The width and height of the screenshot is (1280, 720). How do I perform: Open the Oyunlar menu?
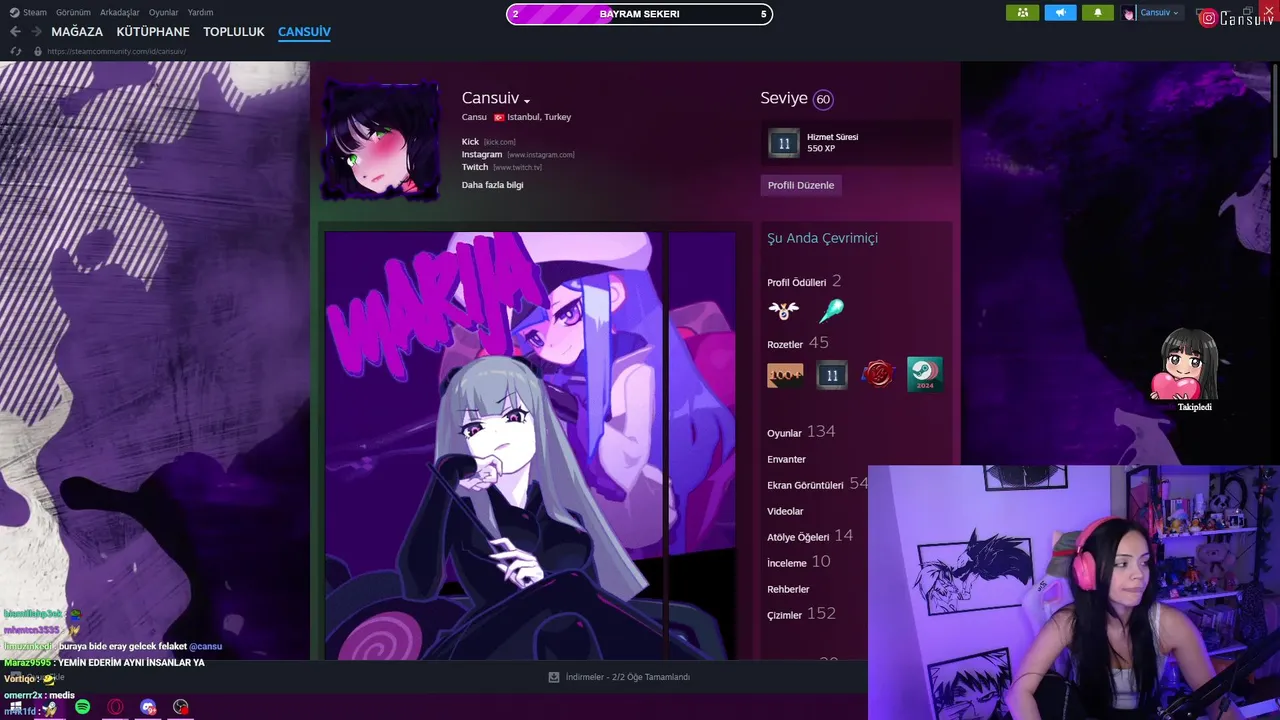(163, 12)
